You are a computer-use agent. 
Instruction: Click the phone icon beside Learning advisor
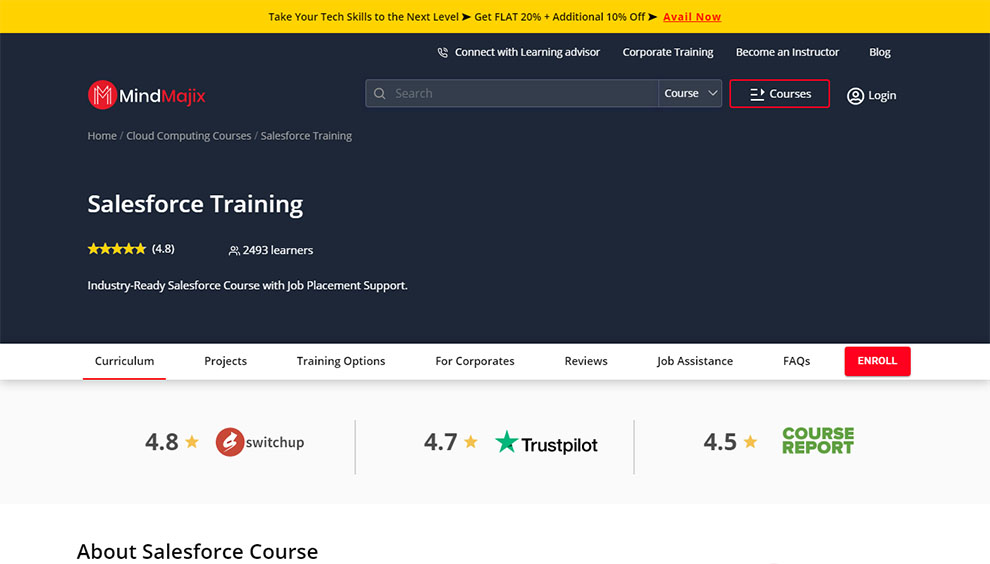pyautogui.click(x=443, y=52)
